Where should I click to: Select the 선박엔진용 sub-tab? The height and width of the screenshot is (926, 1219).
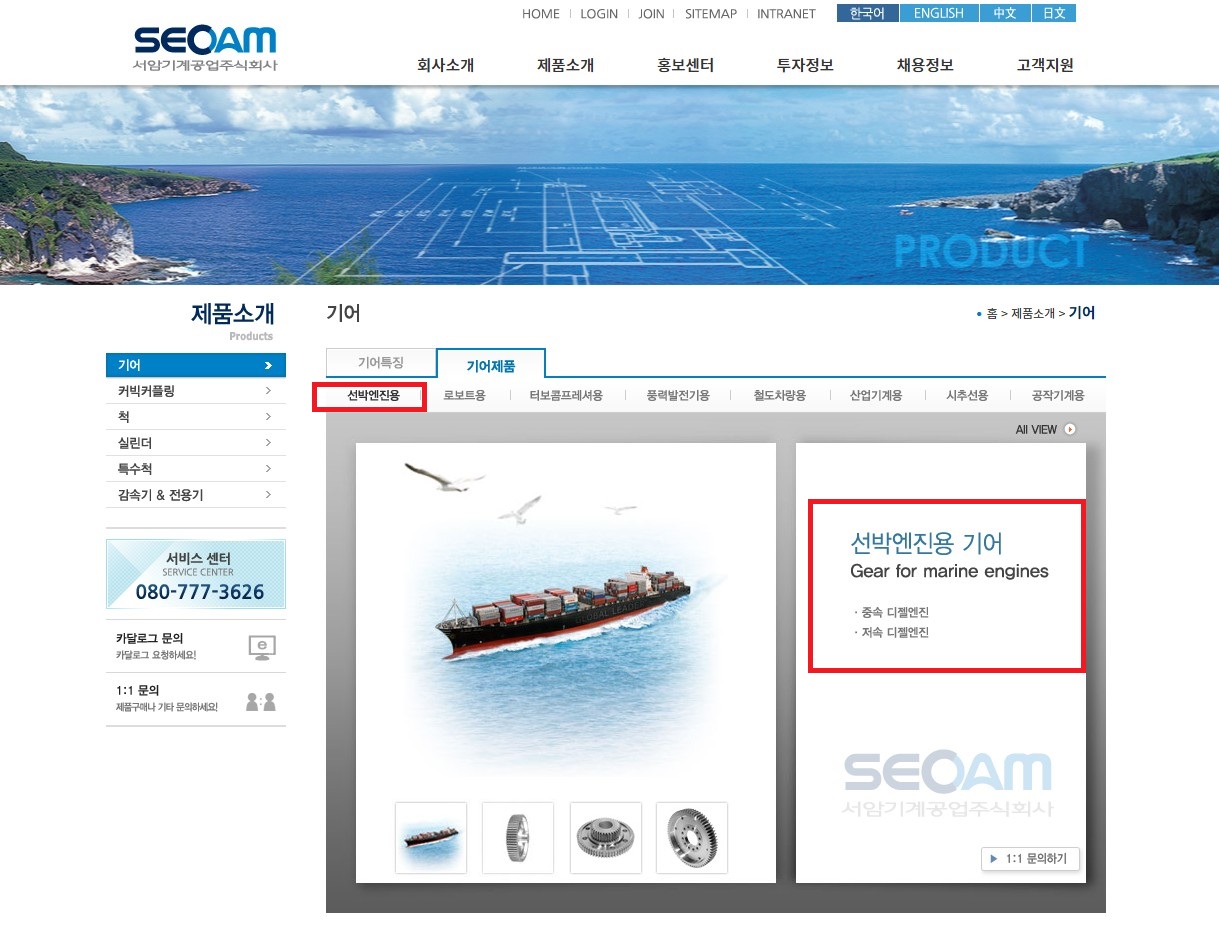pyautogui.click(x=373, y=396)
